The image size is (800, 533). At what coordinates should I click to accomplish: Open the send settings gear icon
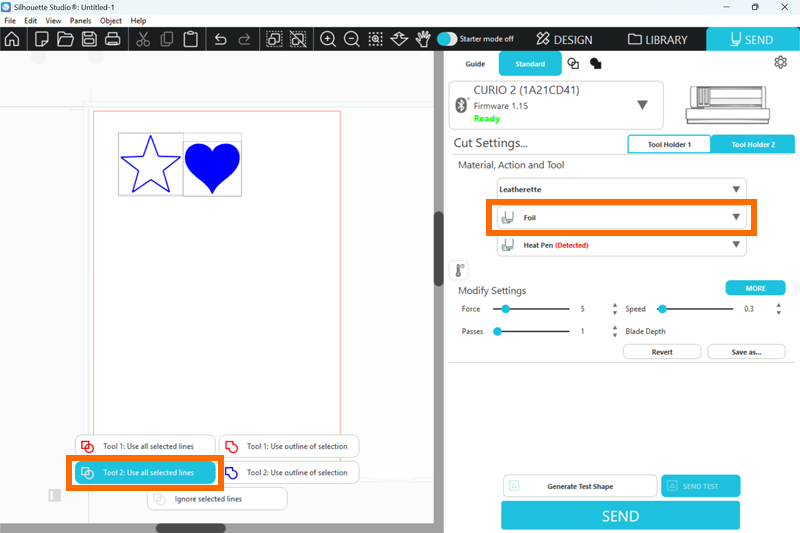[780, 62]
